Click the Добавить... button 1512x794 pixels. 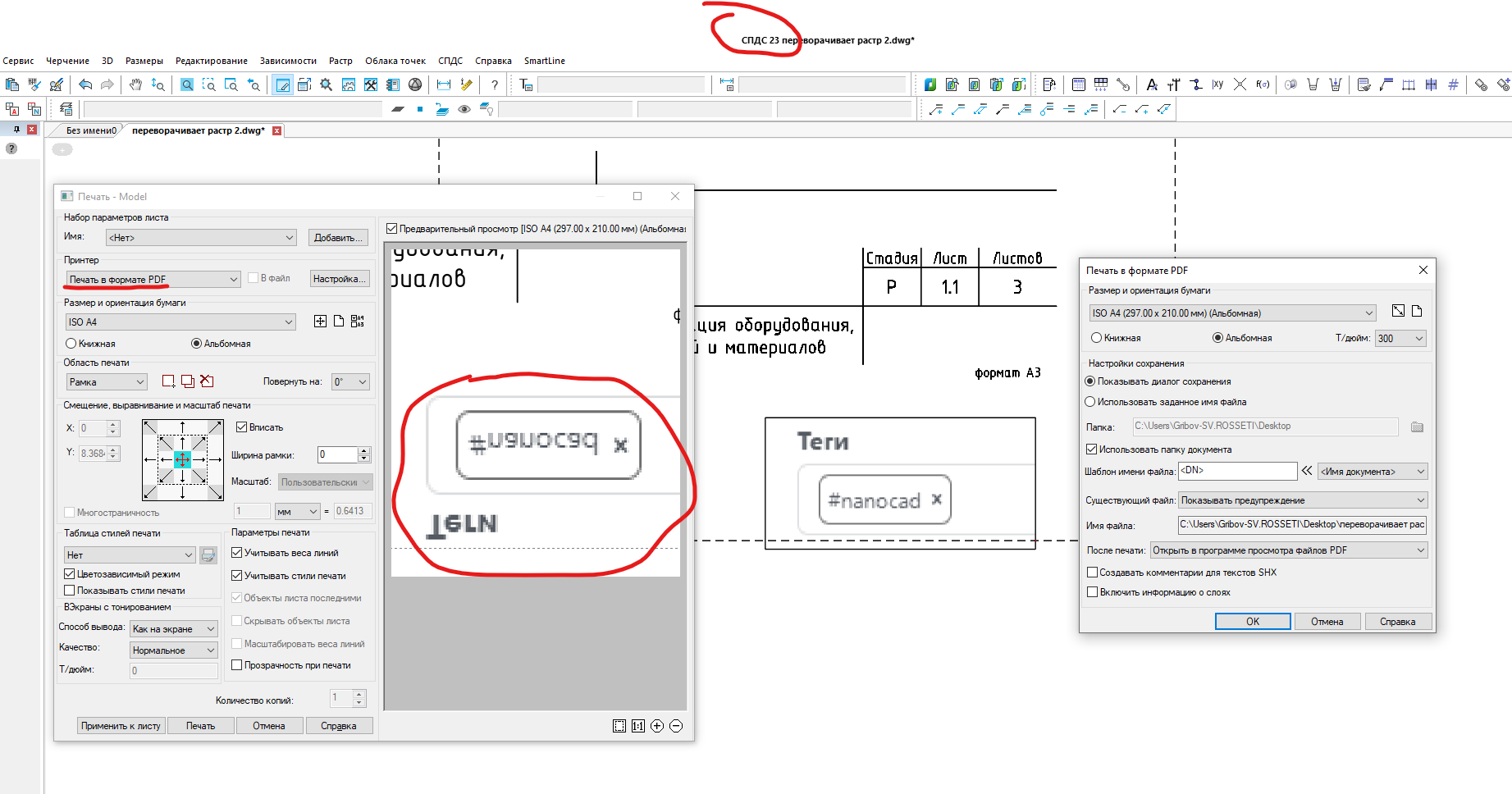(338, 238)
